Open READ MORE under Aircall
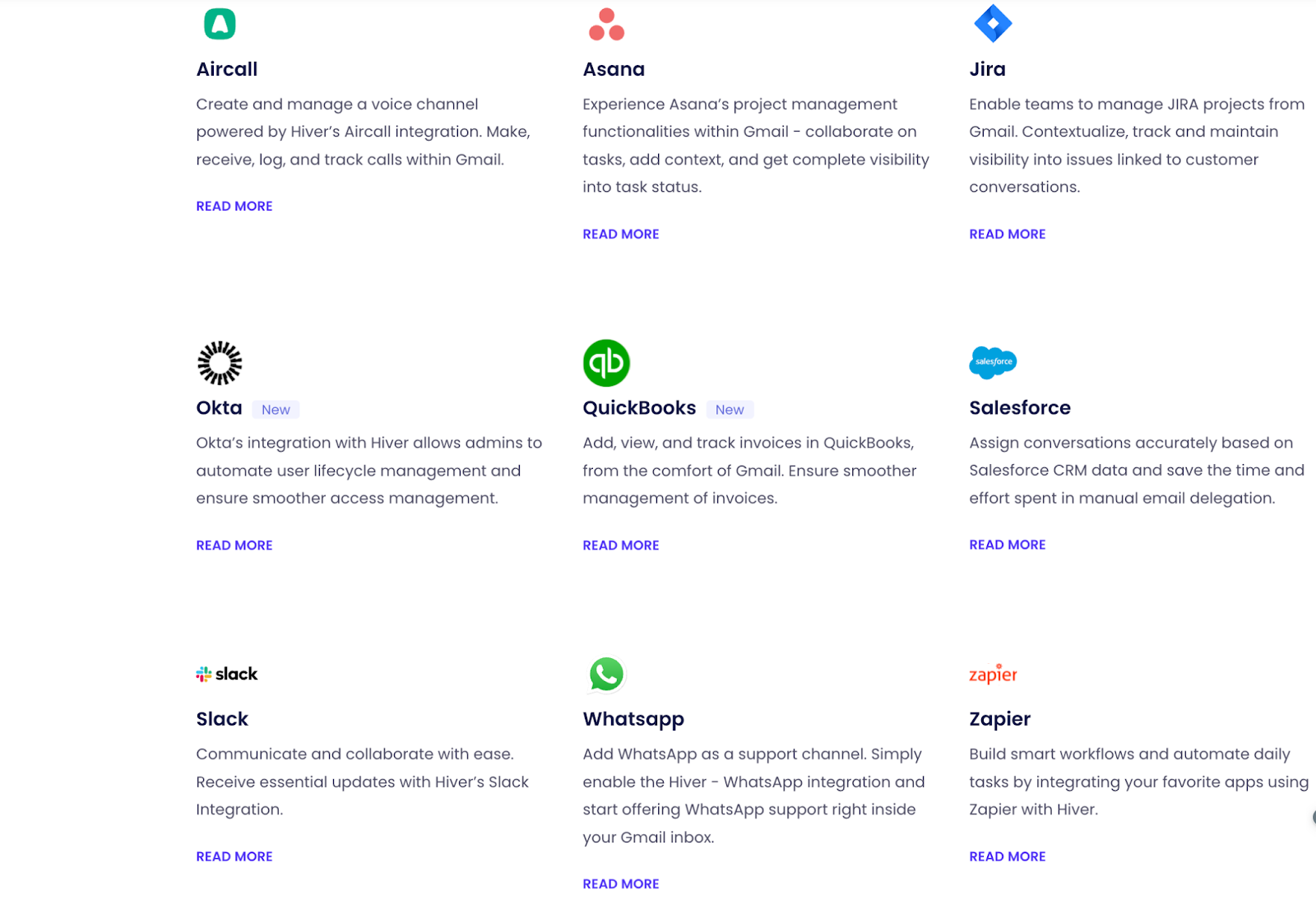The height and width of the screenshot is (919, 1316). [x=234, y=207]
